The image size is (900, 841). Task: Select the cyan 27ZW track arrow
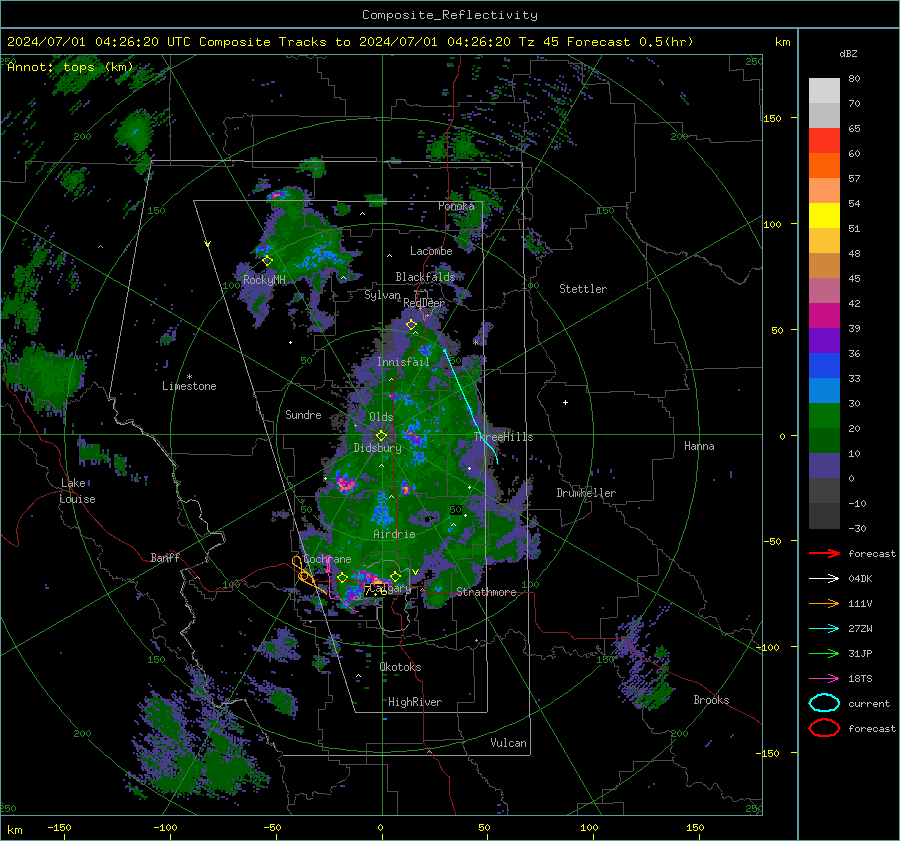[824, 629]
